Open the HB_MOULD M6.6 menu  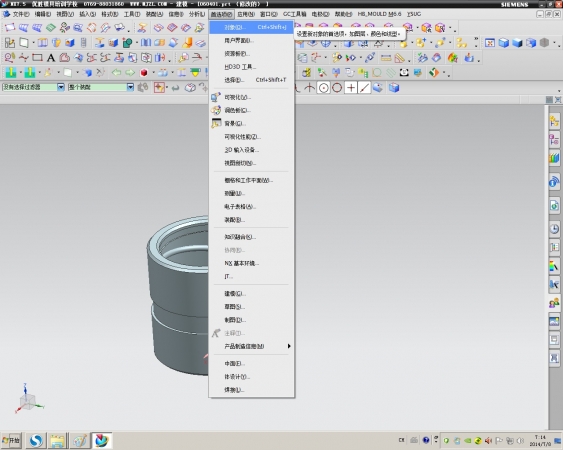click(x=380, y=14)
